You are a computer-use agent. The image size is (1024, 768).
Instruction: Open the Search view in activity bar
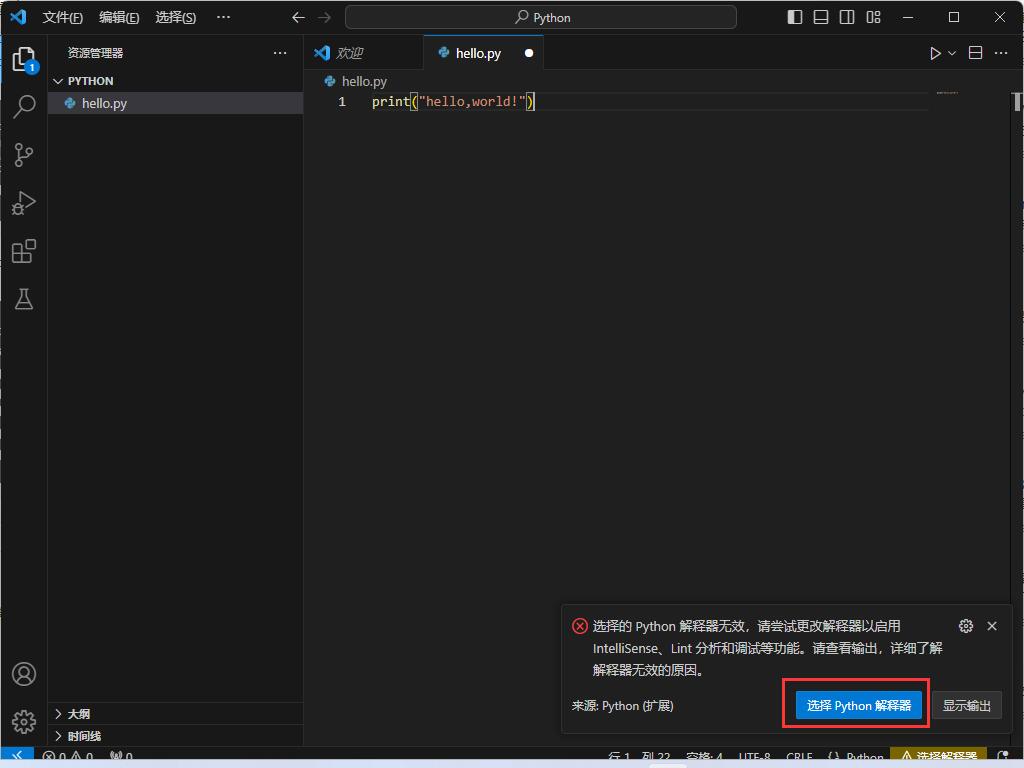(24, 106)
